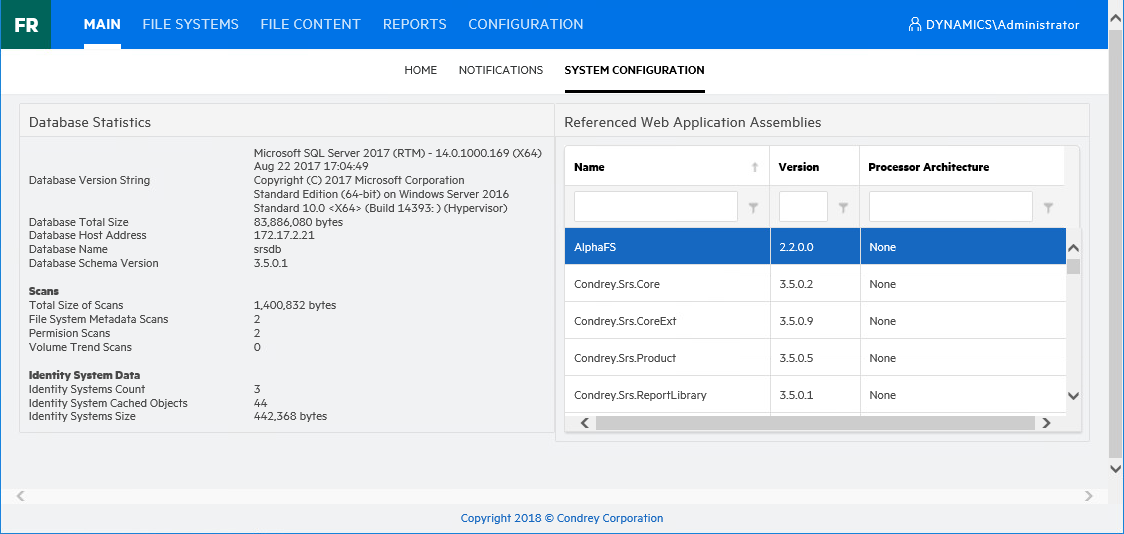The height and width of the screenshot is (534, 1124).
Task: Open the filter icon for Name column
Action: [x=753, y=207]
